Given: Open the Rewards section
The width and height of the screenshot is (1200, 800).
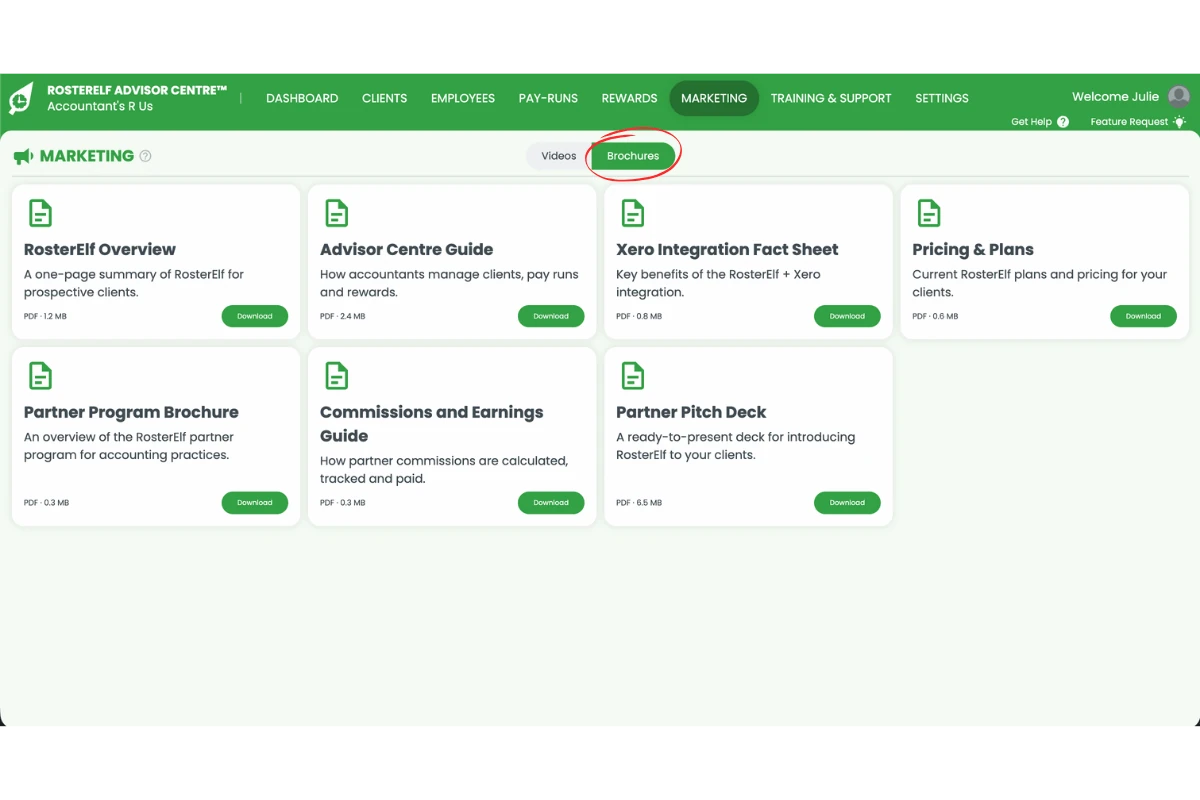Looking at the screenshot, I should (x=630, y=98).
